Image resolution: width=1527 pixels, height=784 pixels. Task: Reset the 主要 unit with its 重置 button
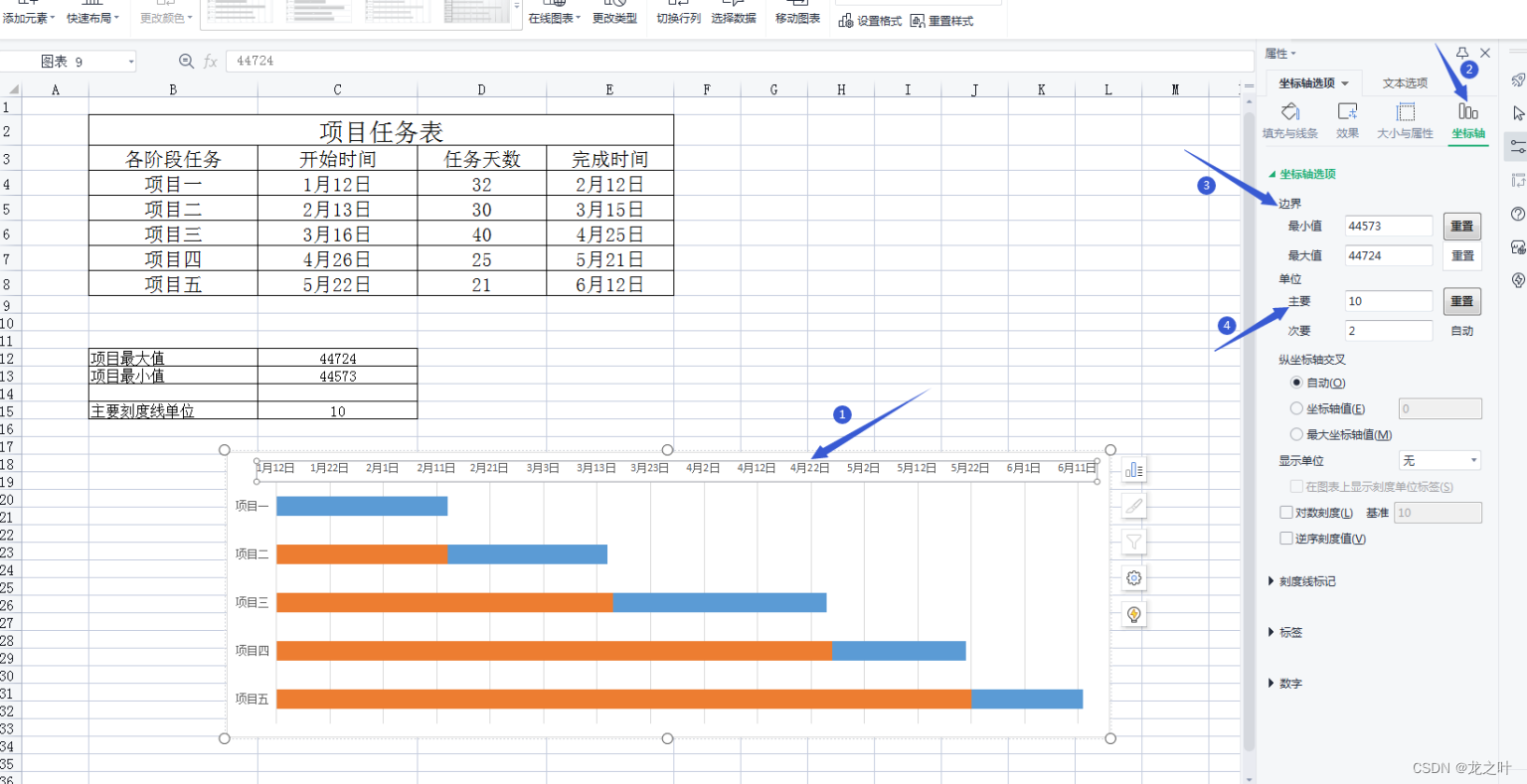click(x=1462, y=301)
